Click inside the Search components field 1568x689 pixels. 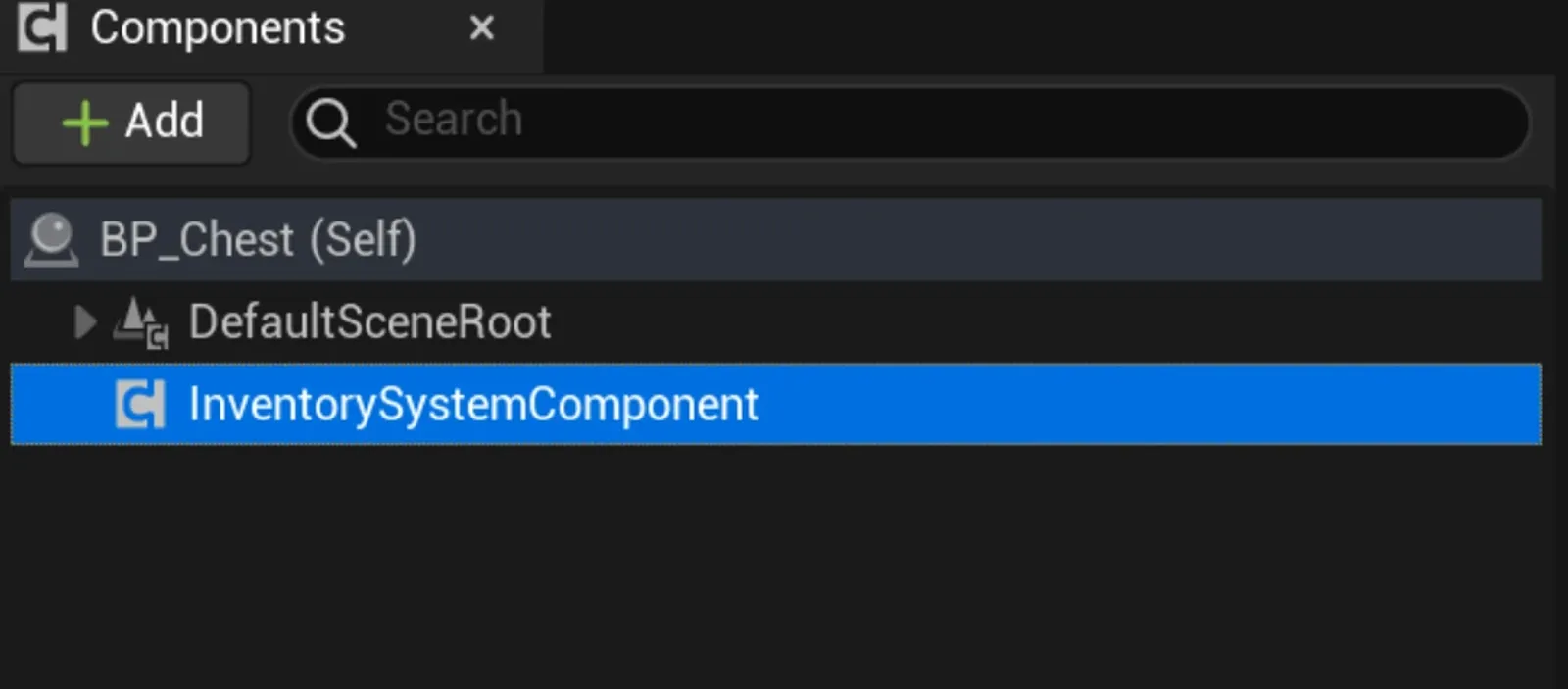point(686,120)
